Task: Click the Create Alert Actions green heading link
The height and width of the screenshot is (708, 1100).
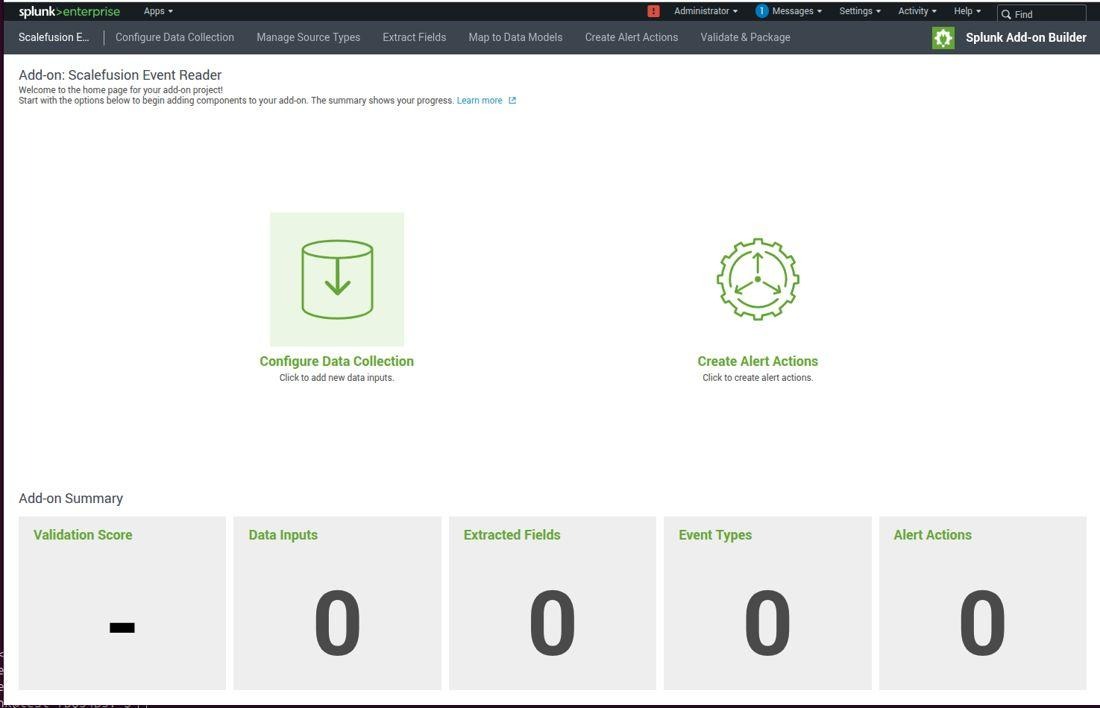Action: pyautogui.click(x=758, y=361)
